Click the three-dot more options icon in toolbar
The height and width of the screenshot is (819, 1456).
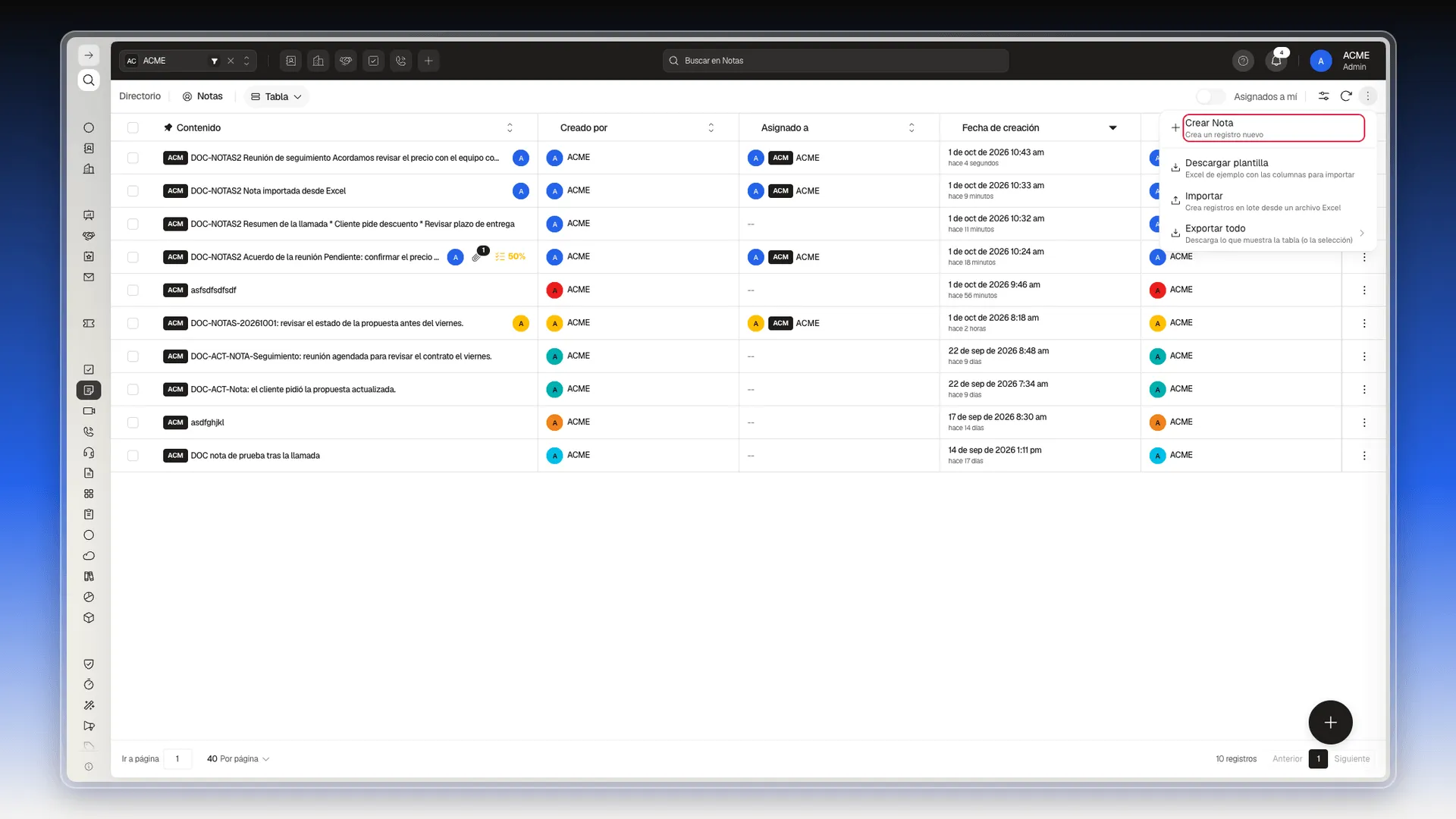click(1368, 96)
